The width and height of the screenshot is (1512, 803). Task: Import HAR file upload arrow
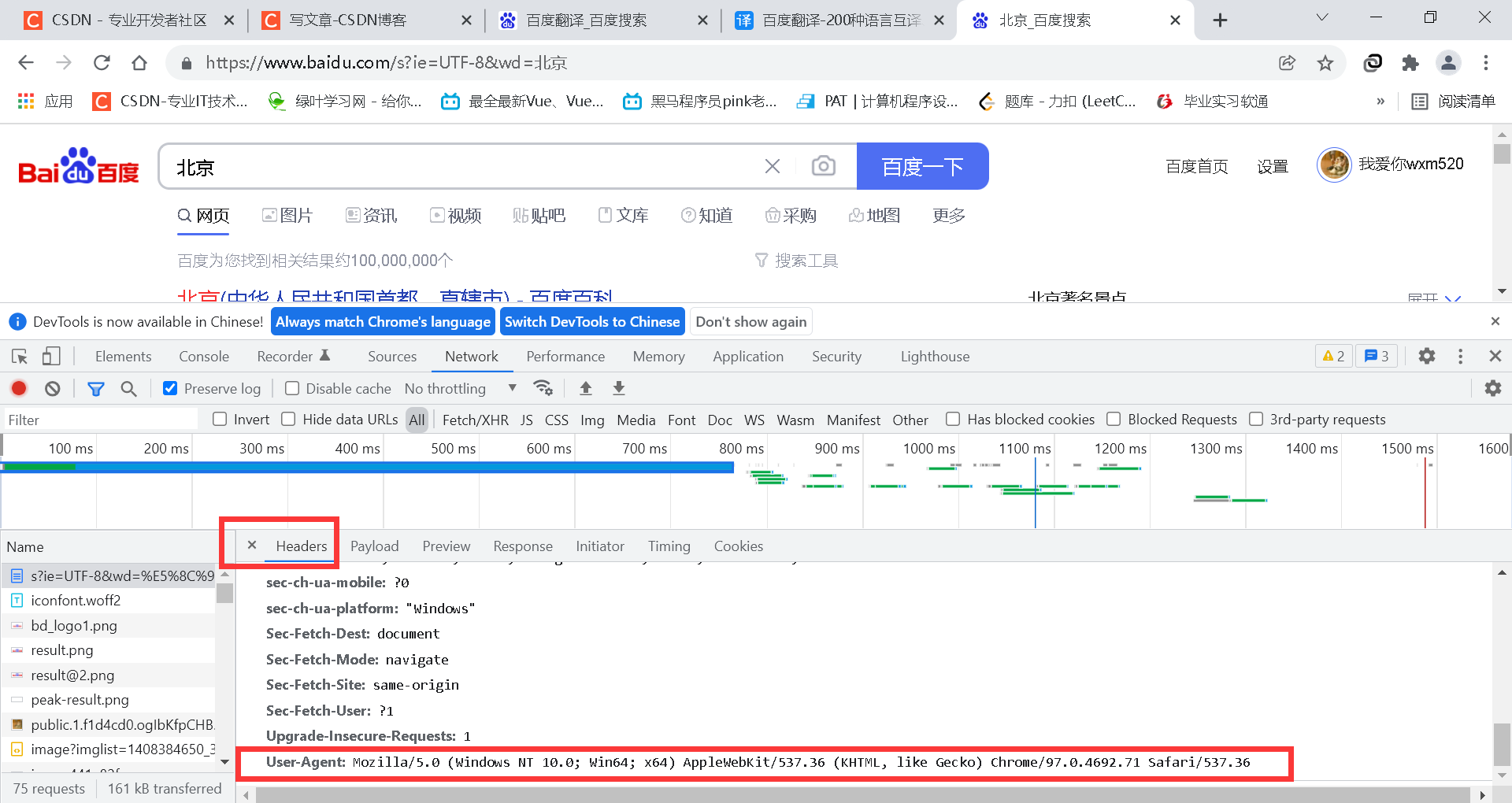point(585,387)
